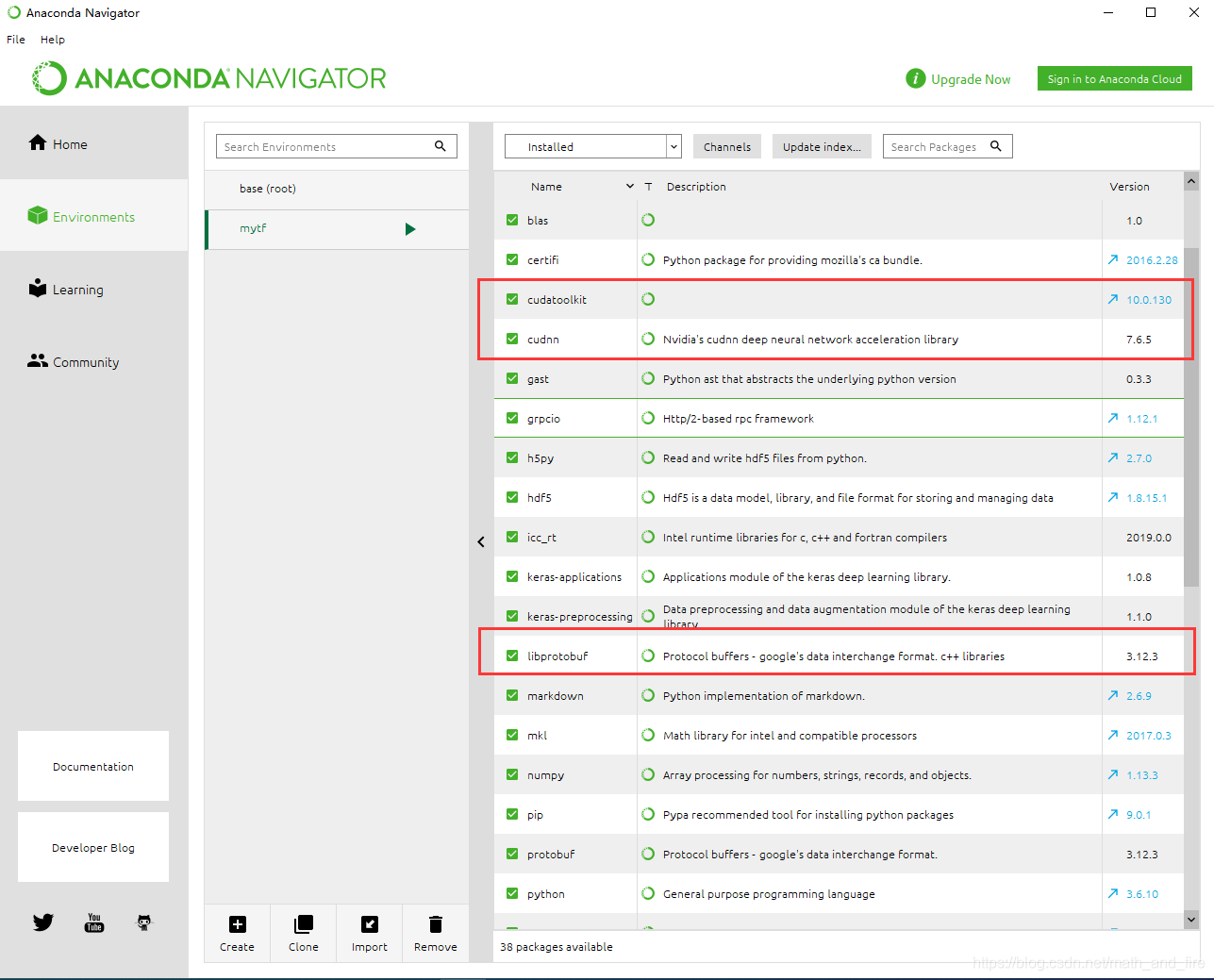Click the upgrade arrow for h5py version
Image resolution: width=1214 pixels, height=980 pixels.
[1113, 457]
